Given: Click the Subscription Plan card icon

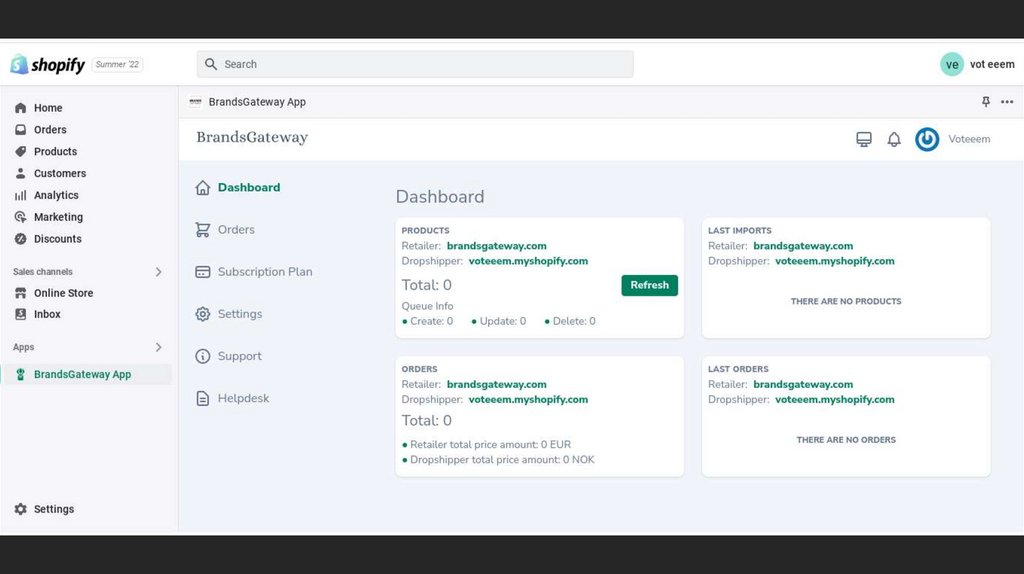Looking at the screenshot, I should coord(203,272).
